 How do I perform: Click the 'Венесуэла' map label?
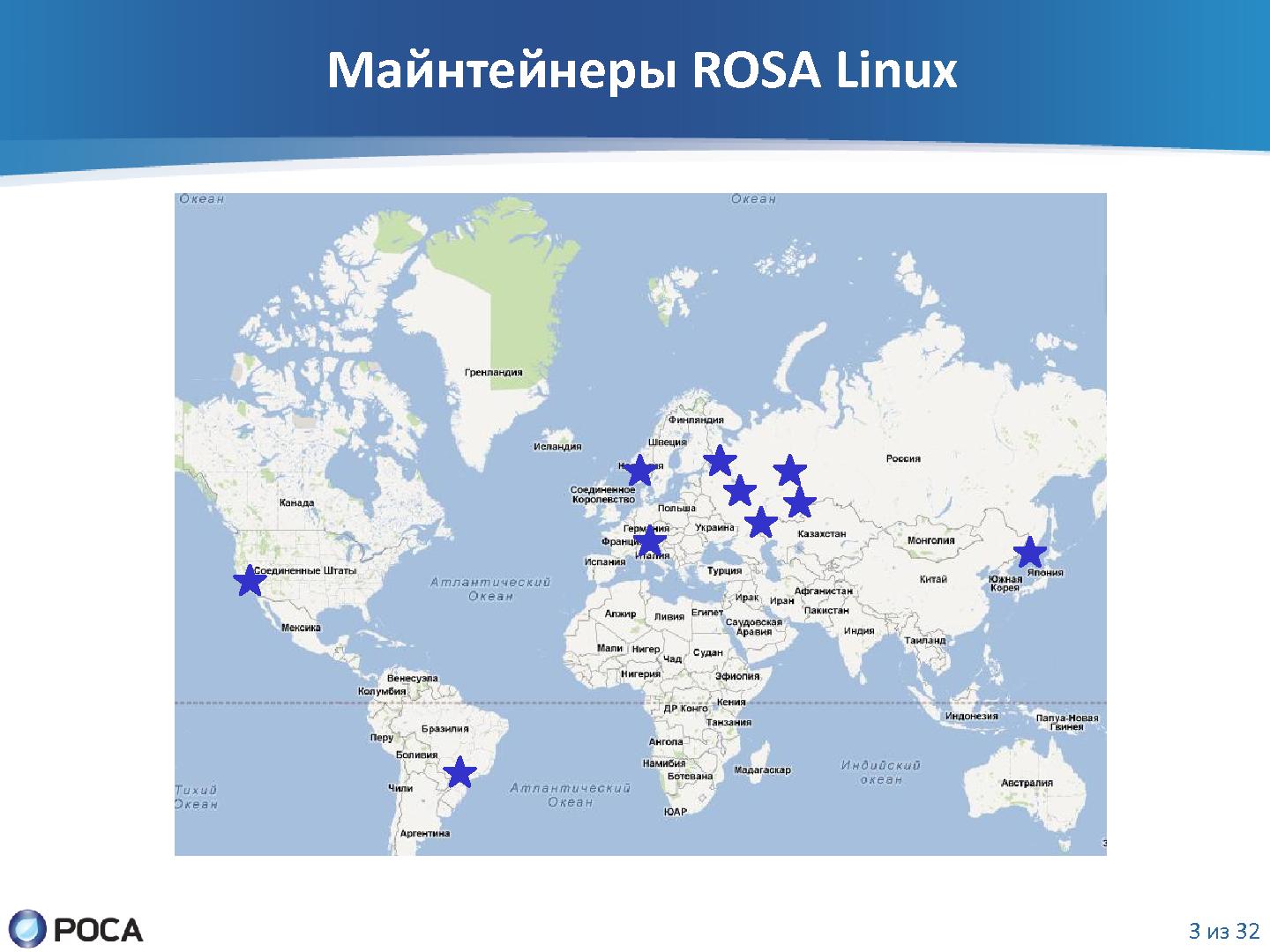tap(412, 679)
